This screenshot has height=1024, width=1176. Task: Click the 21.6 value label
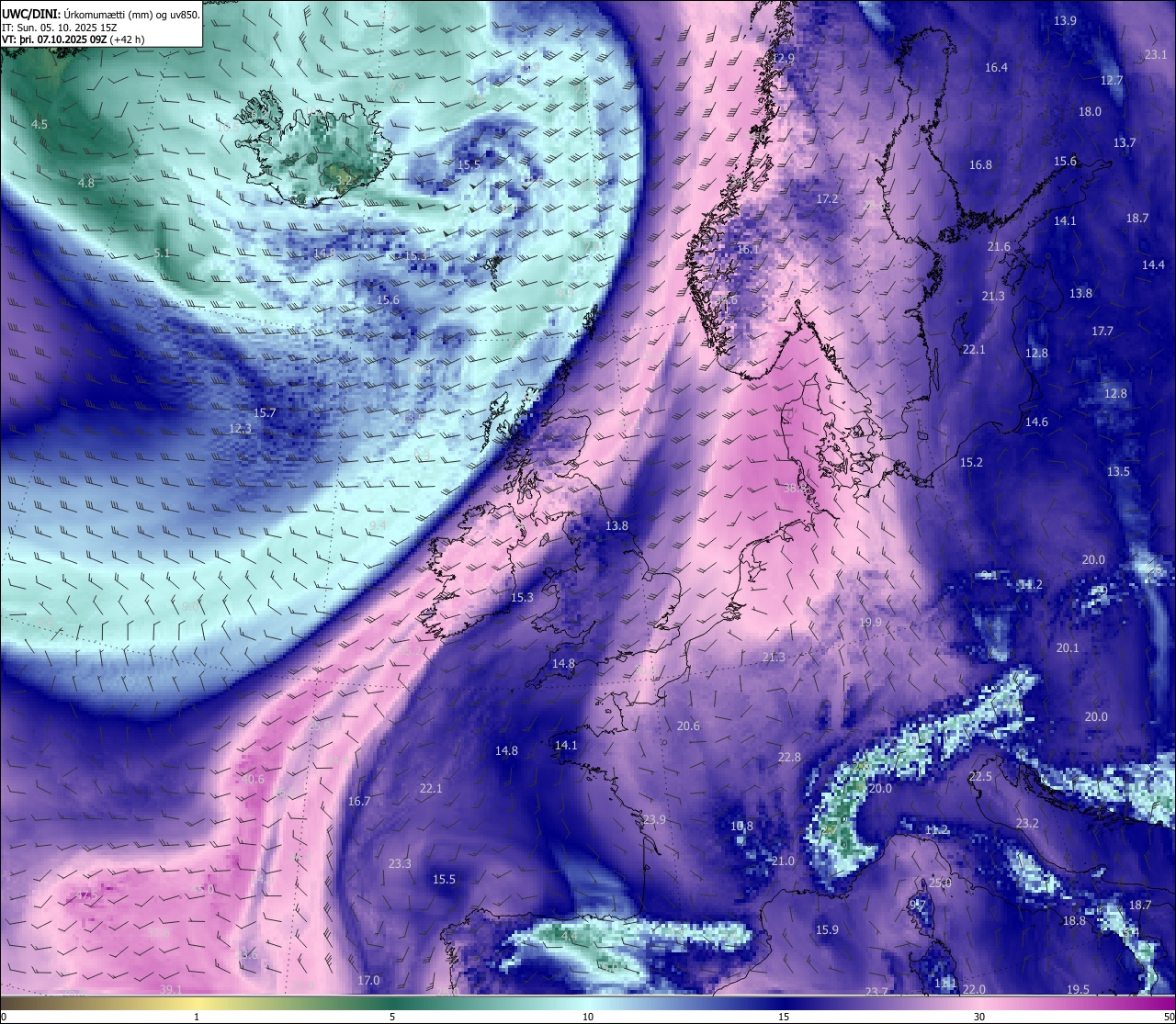coord(999,247)
